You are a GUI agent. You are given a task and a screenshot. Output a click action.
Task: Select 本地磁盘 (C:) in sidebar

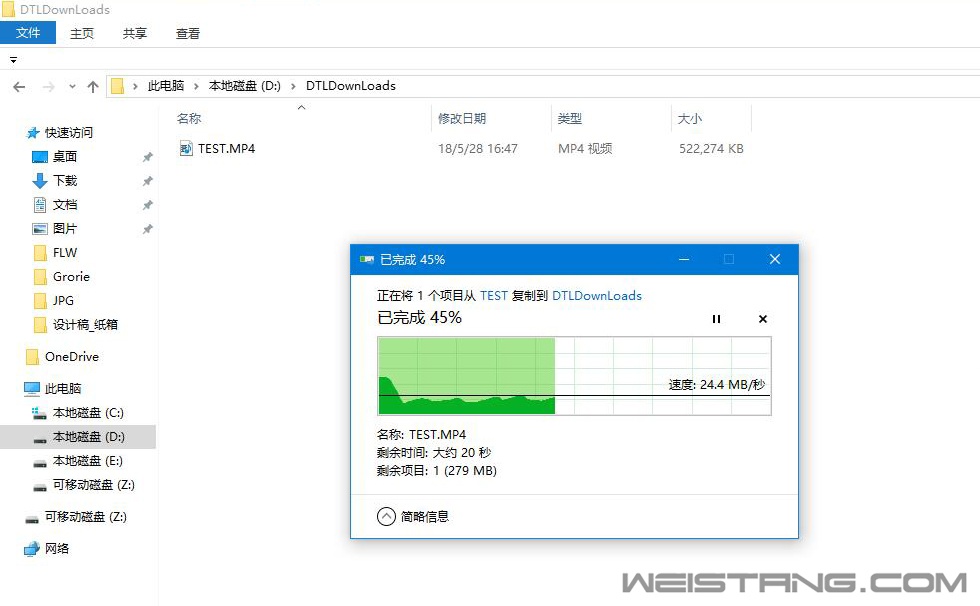[x=88, y=413]
